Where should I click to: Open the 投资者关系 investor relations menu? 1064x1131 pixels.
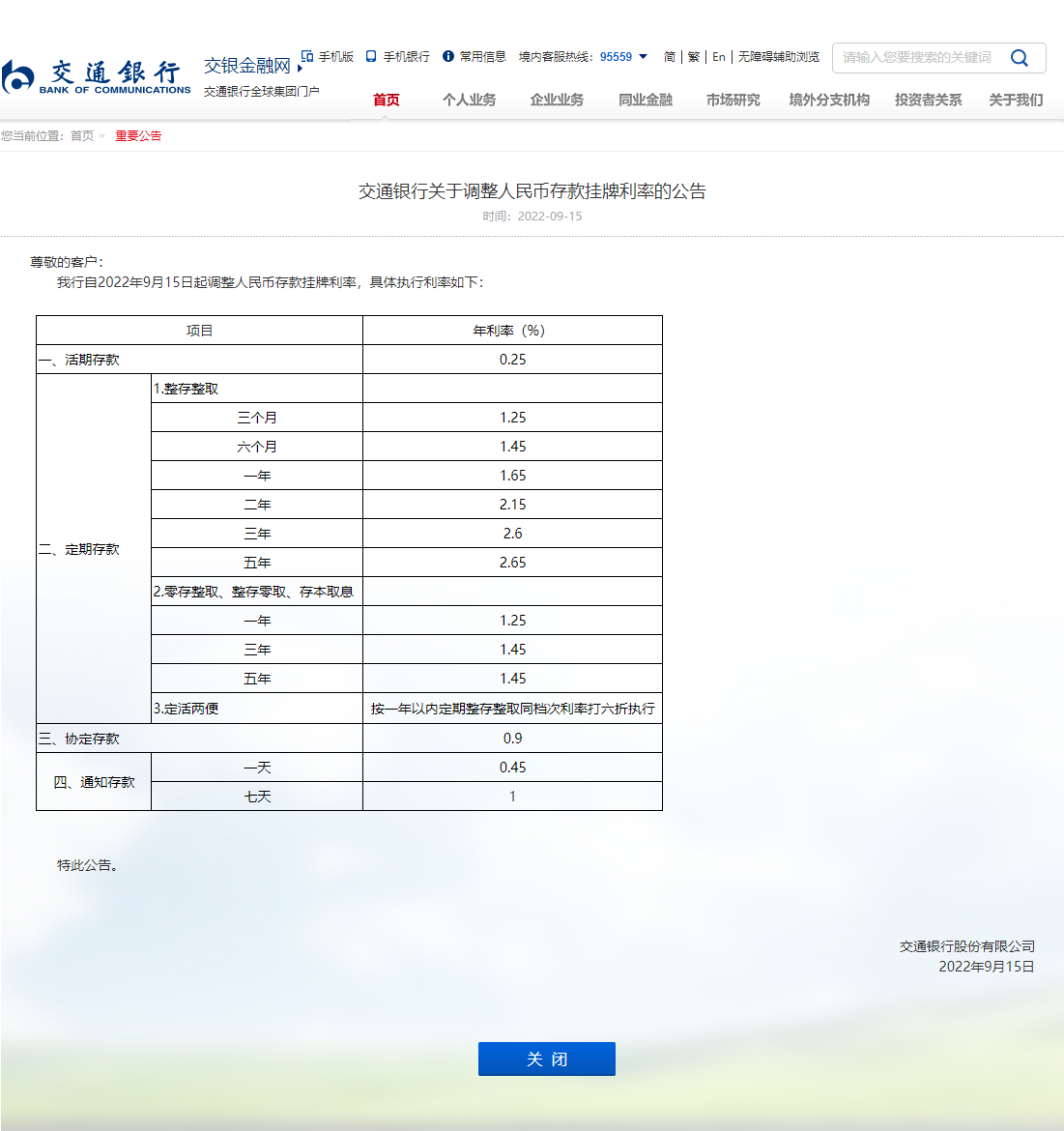coord(928,100)
